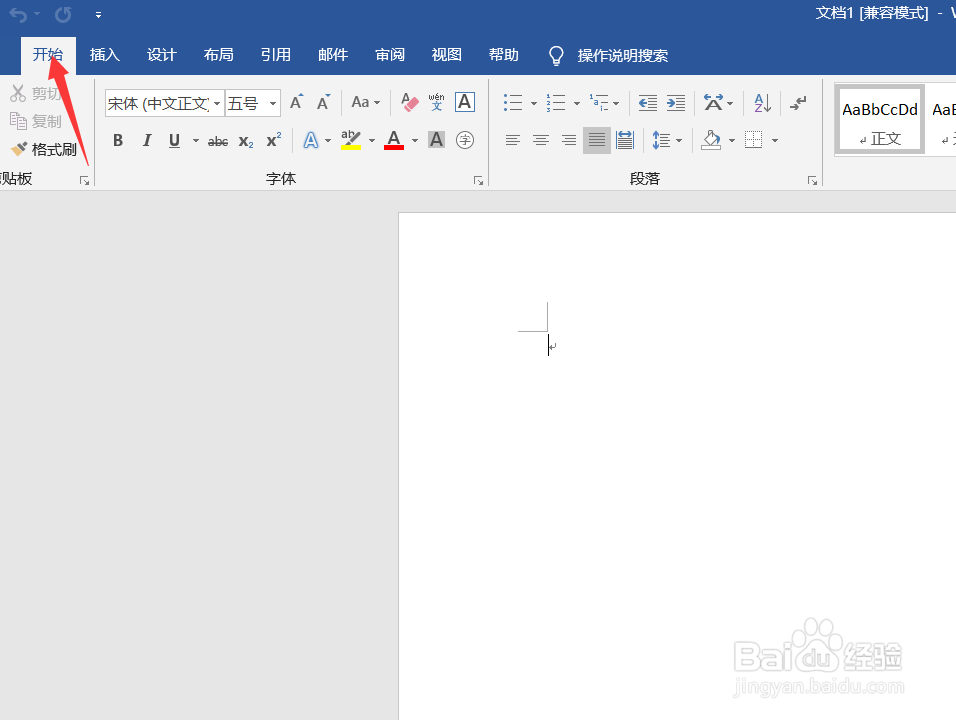This screenshot has height=720, width=956.
Task: Click the Sort A-Z icon
Action: tap(762, 102)
